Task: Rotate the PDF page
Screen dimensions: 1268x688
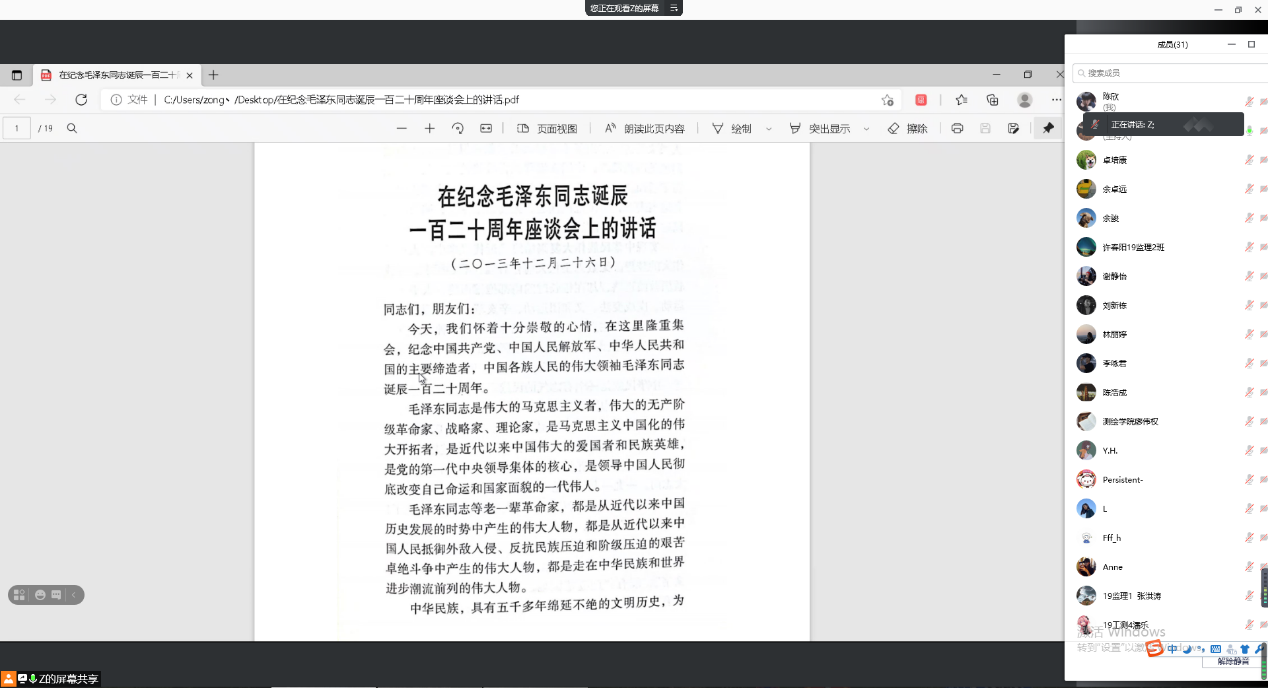Action: point(458,128)
